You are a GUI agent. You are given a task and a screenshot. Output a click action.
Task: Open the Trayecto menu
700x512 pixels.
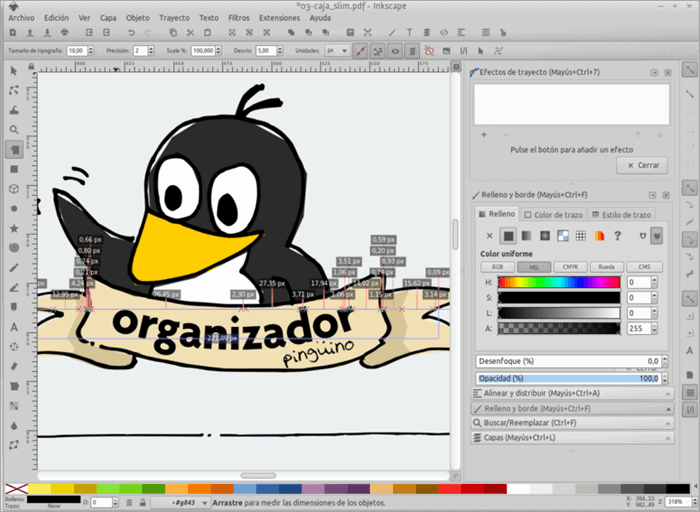tap(174, 18)
